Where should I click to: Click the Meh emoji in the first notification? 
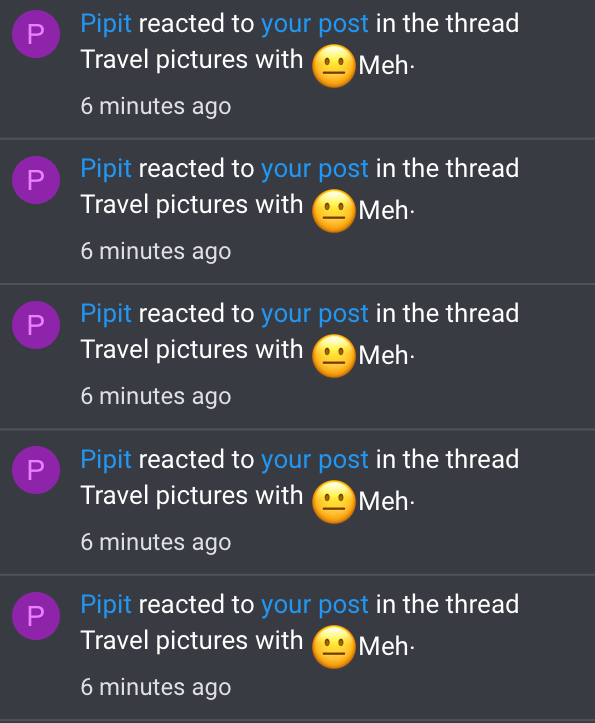point(333,66)
